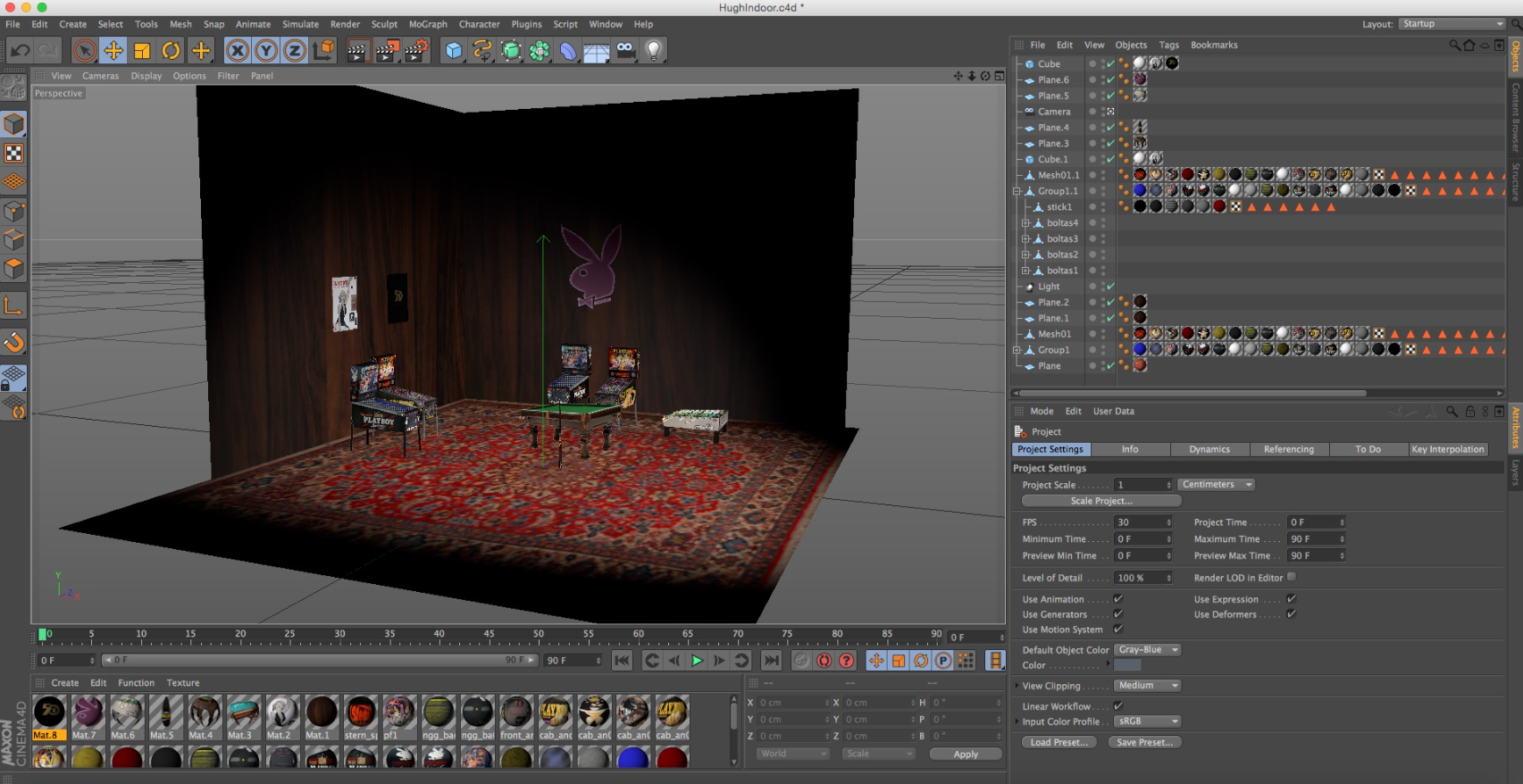Toggle the Use Generators checkbox
Viewport: 1523px width, 784px height.
[x=1117, y=613]
